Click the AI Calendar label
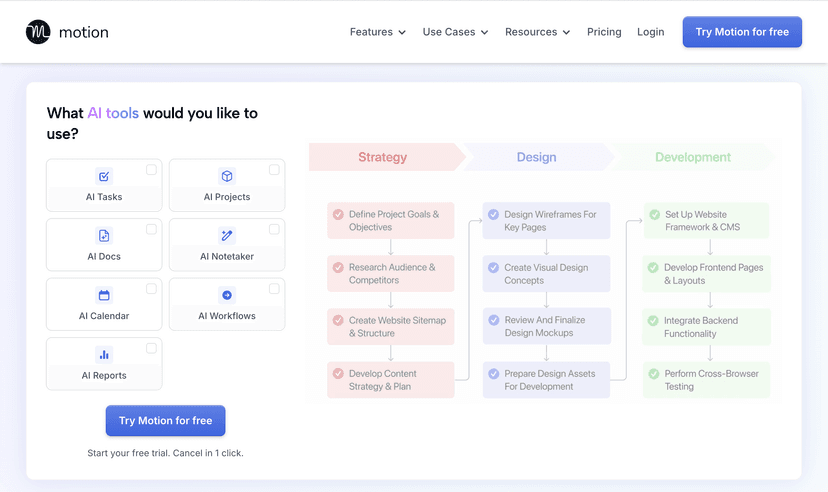The height and width of the screenshot is (492, 828). pos(104,316)
